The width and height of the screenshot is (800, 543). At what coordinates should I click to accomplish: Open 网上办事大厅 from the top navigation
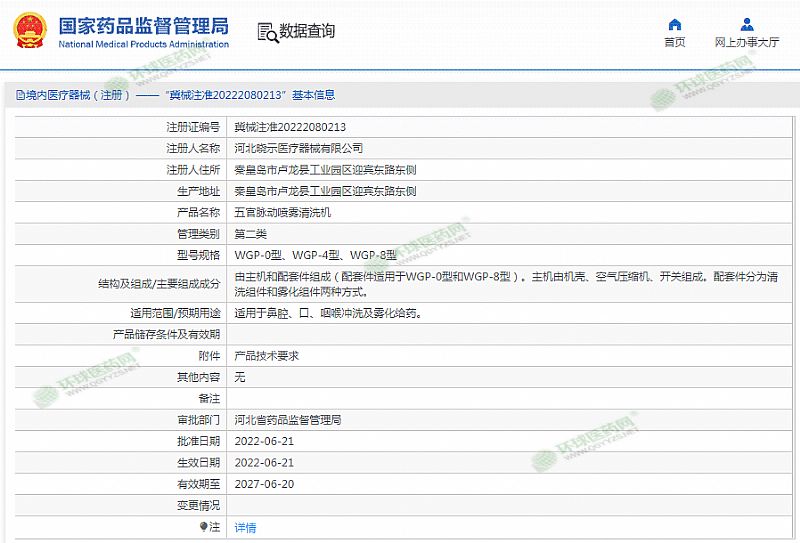pyautogui.click(x=747, y=42)
